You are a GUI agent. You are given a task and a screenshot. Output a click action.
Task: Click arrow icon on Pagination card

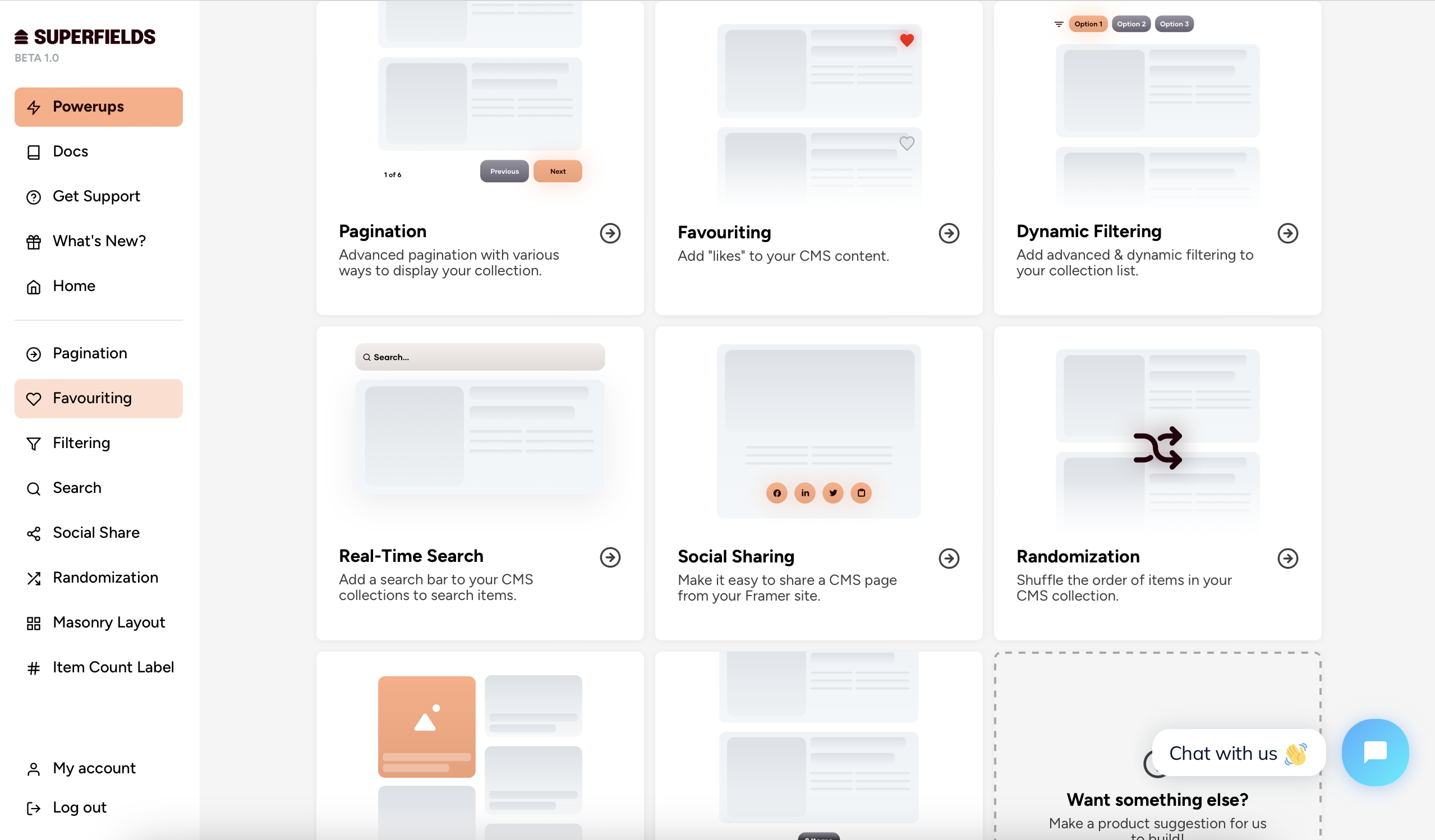pyautogui.click(x=610, y=233)
